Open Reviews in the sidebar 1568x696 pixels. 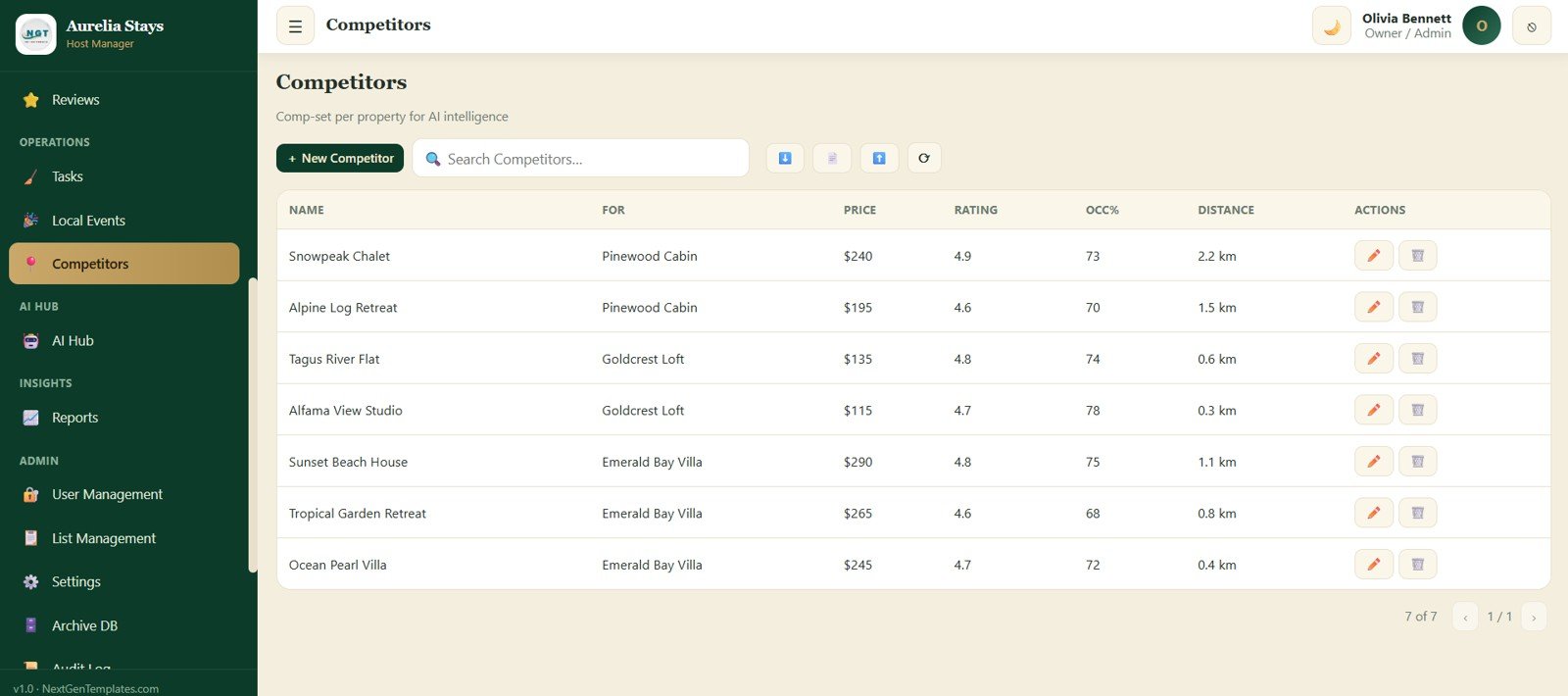point(123,100)
